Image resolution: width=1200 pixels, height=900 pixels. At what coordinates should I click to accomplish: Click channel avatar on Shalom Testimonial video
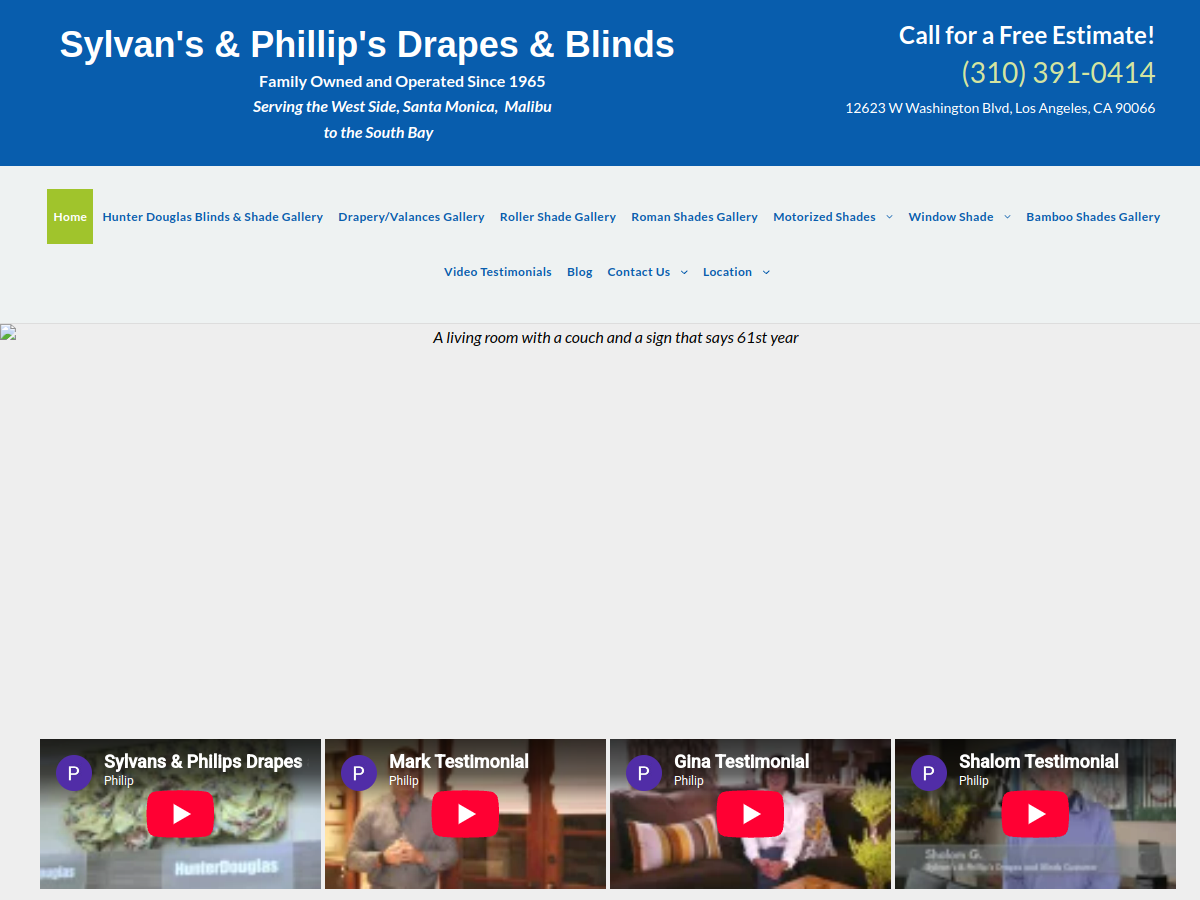pos(929,773)
